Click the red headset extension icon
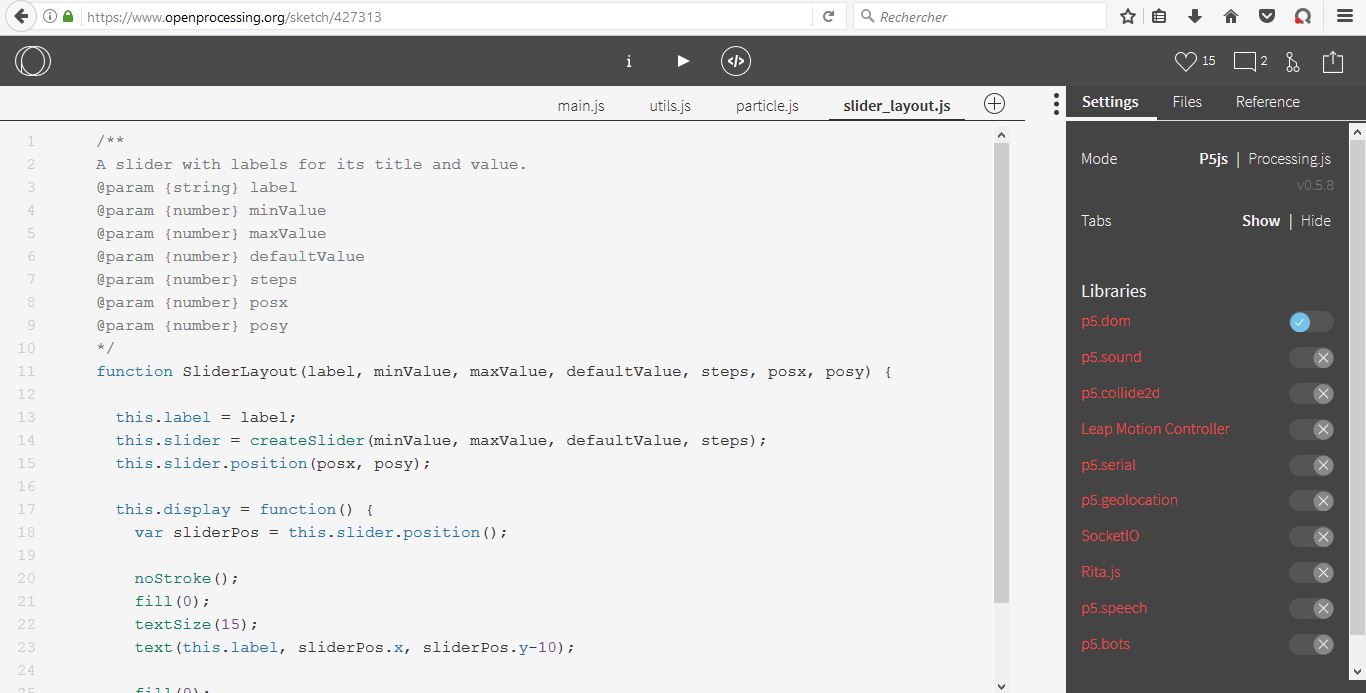The width and height of the screenshot is (1366, 693). pyautogui.click(x=1302, y=16)
